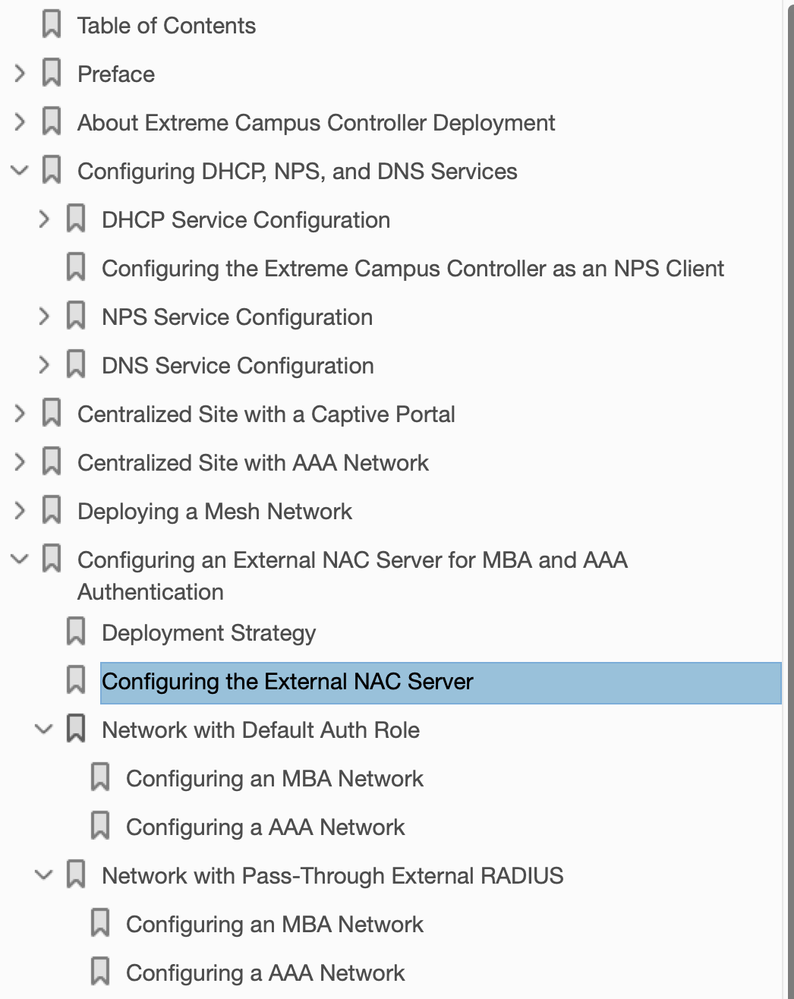Expand the DHCP Service Configuration section
794x999 pixels.
pyautogui.click(x=43, y=220)
